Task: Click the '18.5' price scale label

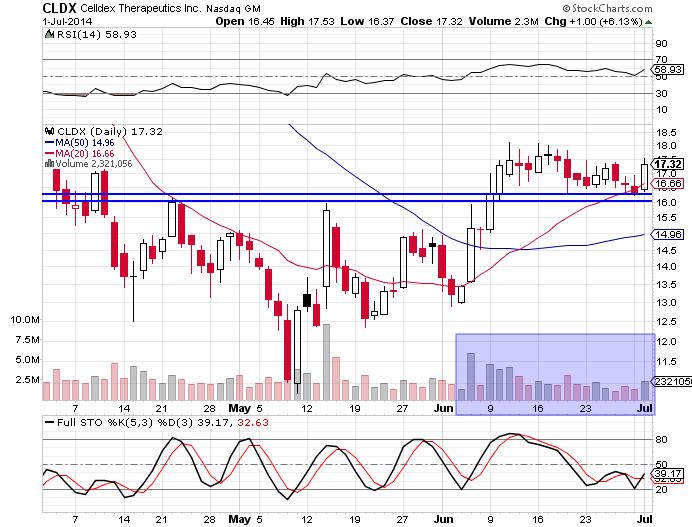Action: 666,133
